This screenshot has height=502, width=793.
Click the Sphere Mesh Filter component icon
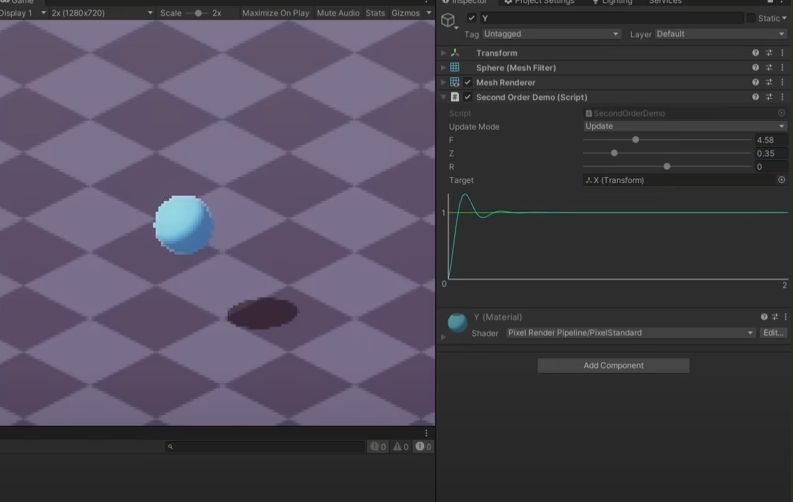(x=455, y=67)
